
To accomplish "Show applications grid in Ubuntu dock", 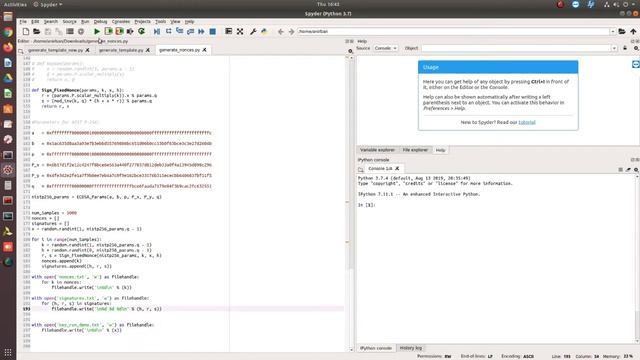I will pos(8,352).
